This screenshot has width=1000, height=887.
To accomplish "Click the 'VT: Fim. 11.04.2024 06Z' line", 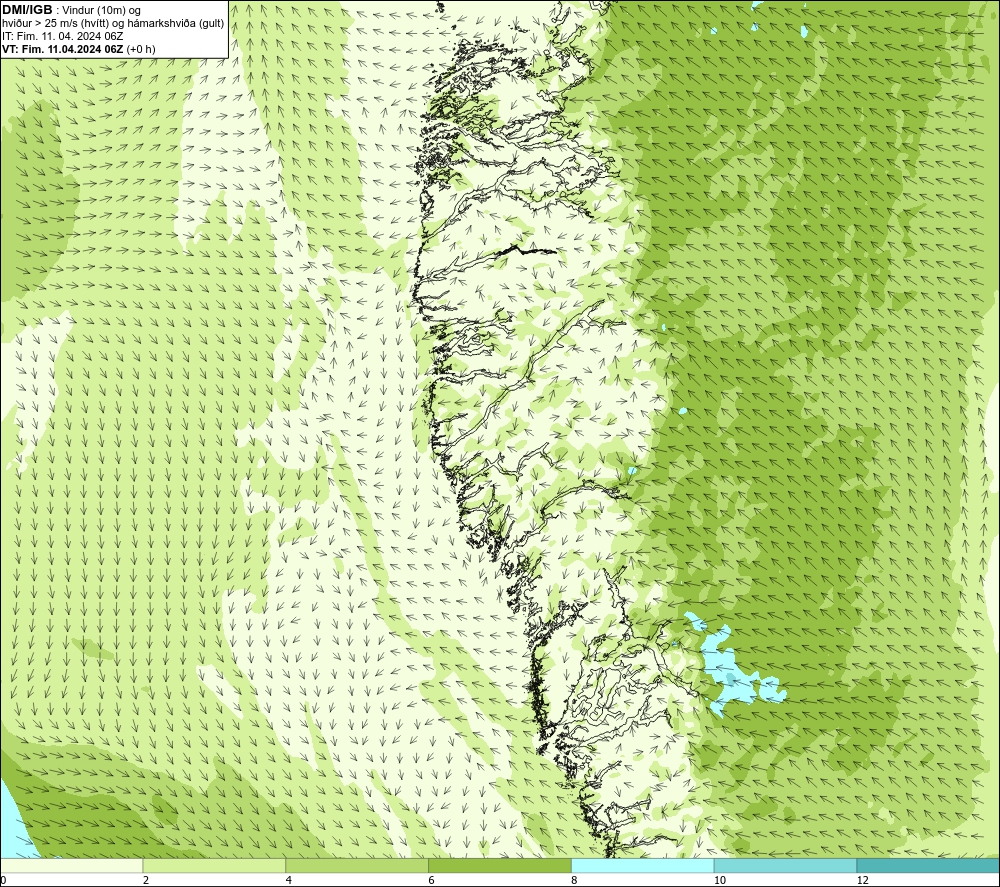I will [78, 49].
